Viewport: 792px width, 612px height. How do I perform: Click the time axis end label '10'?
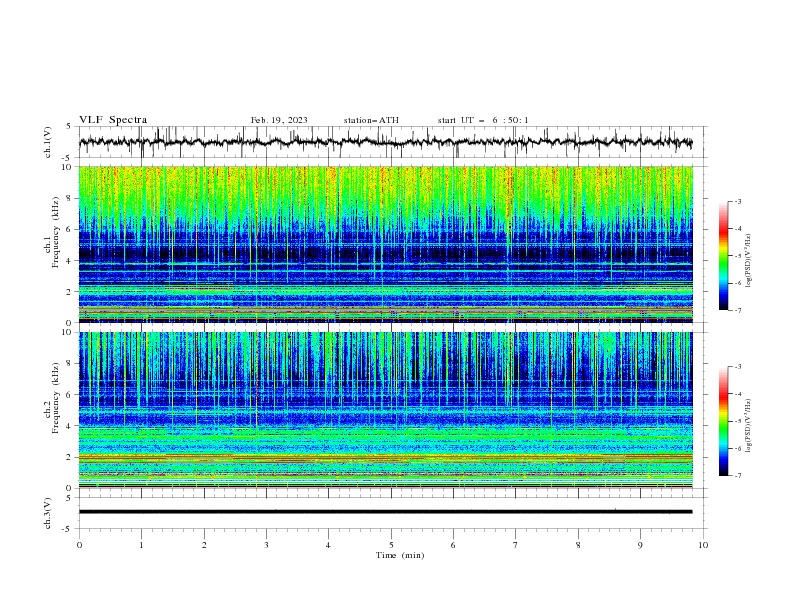(703, 545)
